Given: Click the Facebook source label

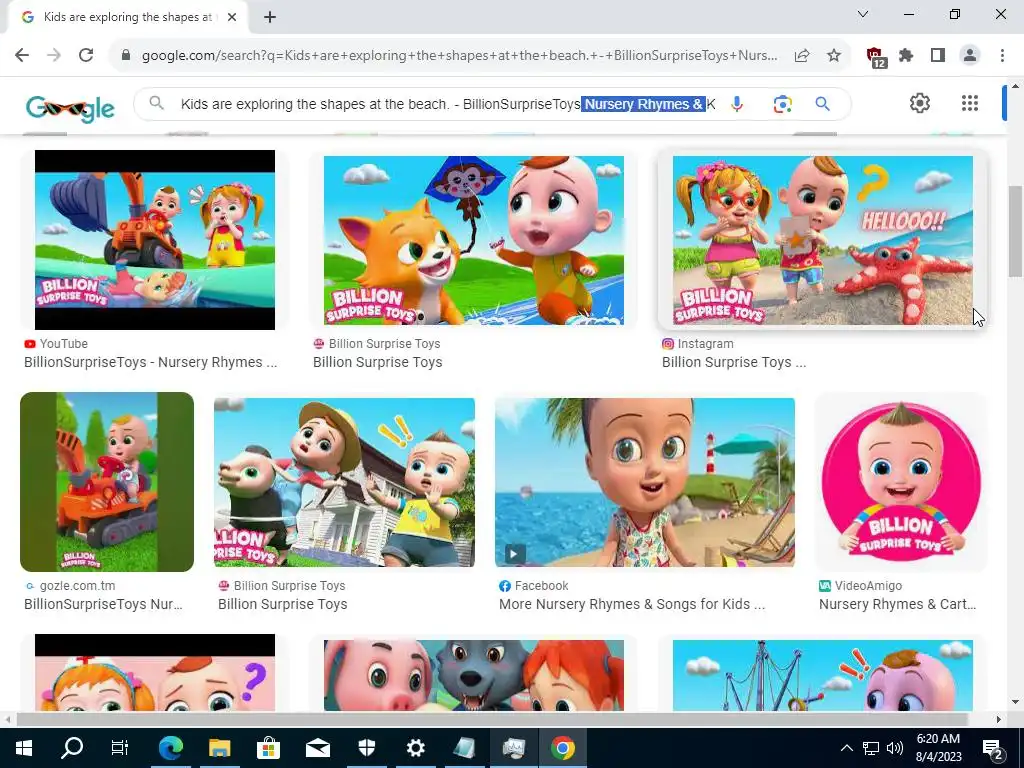Looking at the screenshot, I should click(x=541, y=586).
